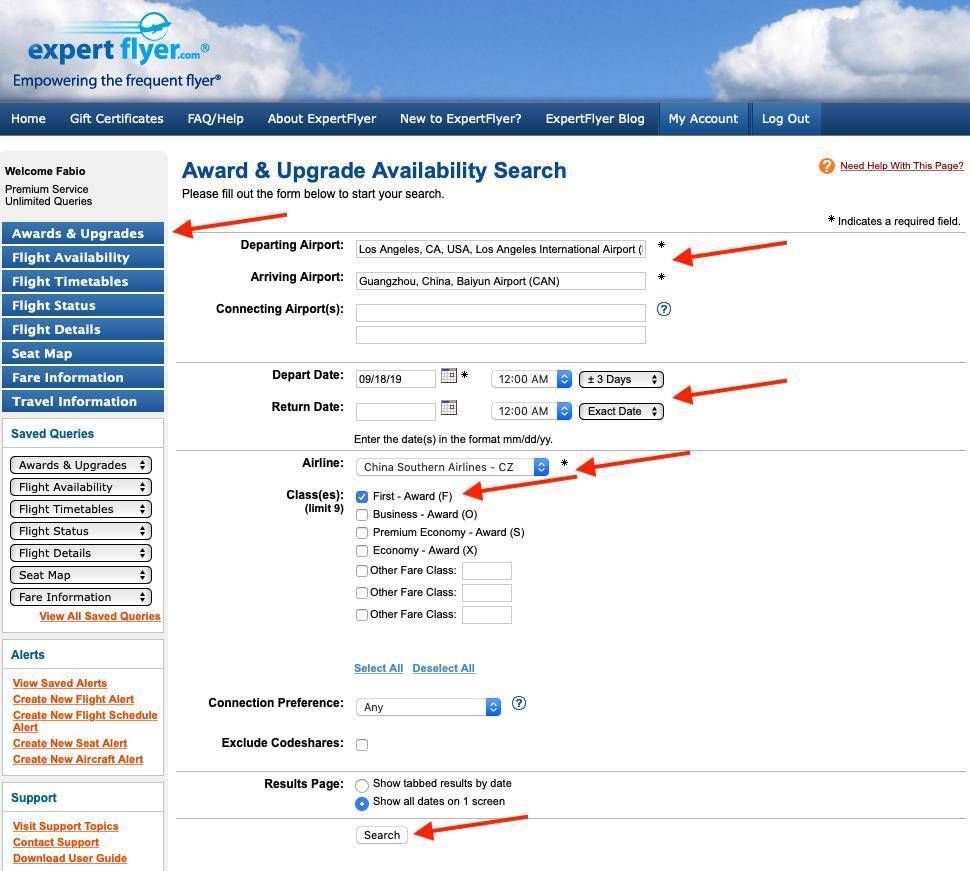Click Deselect All classes link
970x871 pixels.
point(444,669)
